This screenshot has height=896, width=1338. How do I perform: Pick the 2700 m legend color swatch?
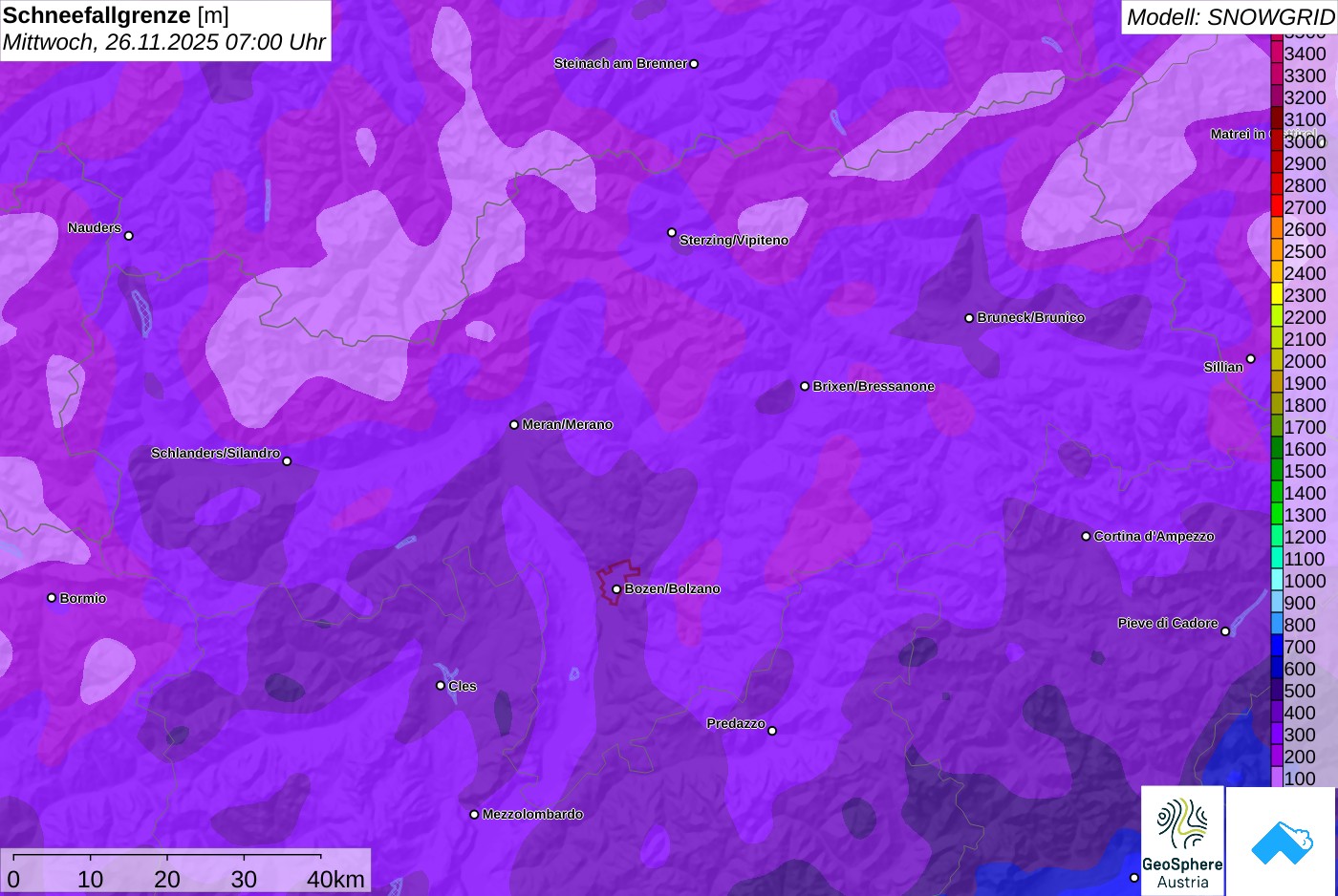click(x=1277, y=207)
